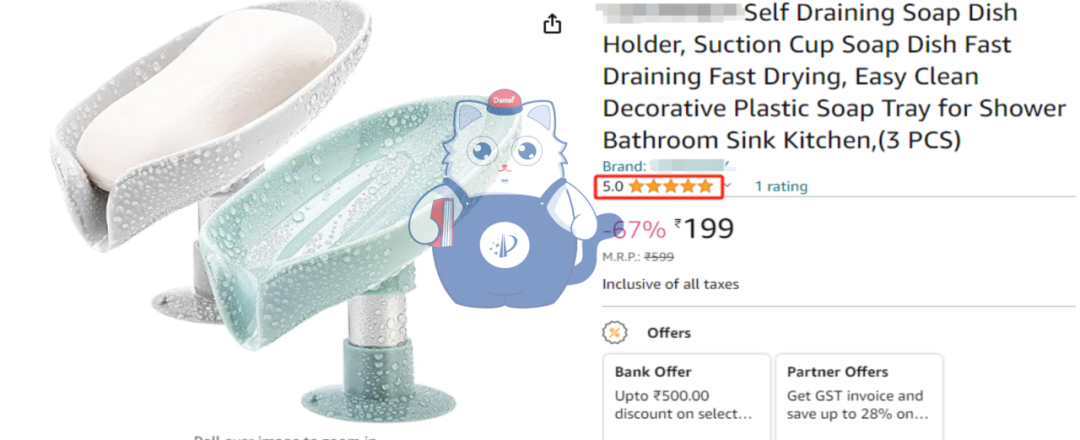Click the five-star rating icons
Screen dimensions: 1080x440
[671, 186]
